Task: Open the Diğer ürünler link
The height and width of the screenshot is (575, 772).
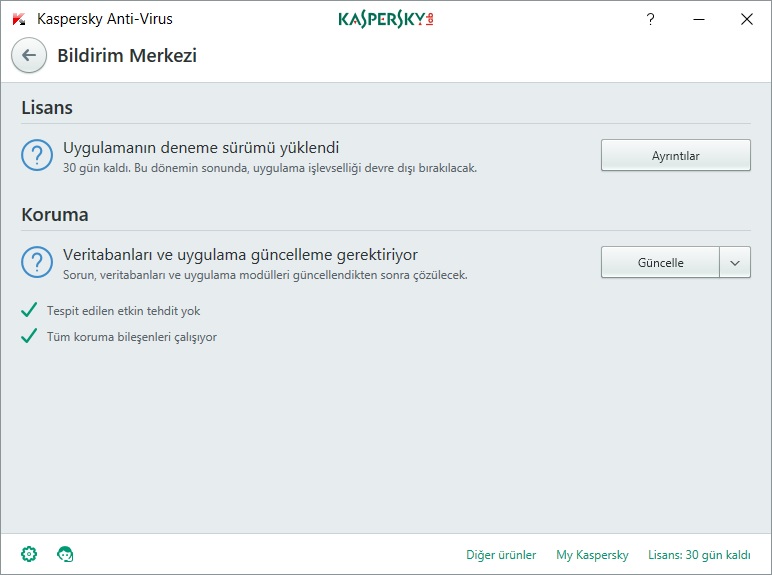Action: 501,555
